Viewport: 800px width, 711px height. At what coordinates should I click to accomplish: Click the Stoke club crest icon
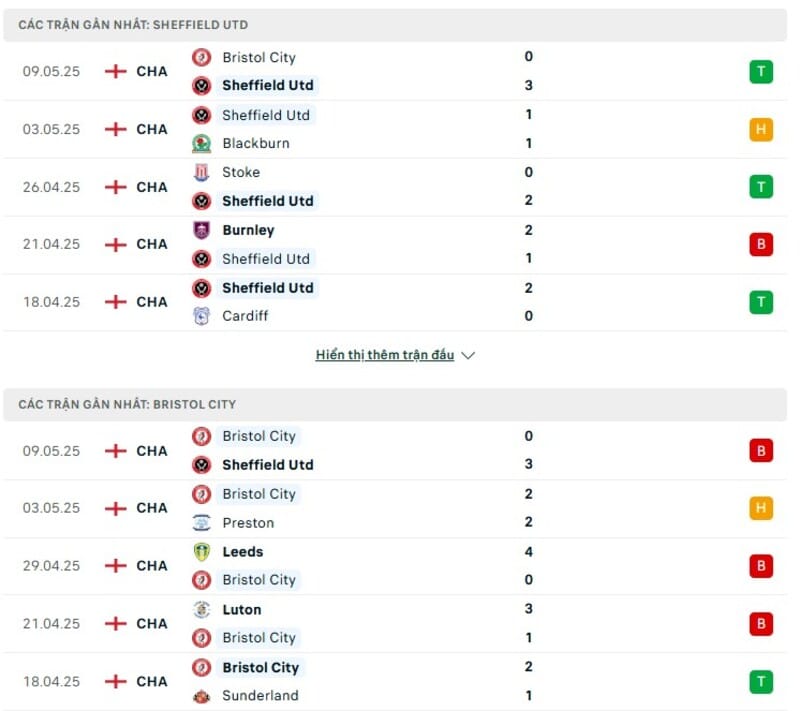click(202, 172)
